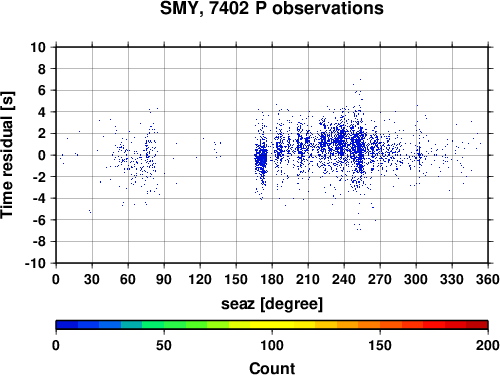Click the y-axis tick label '-10'
This screenshot has width=500, height=375.
[x=35, y=263]
